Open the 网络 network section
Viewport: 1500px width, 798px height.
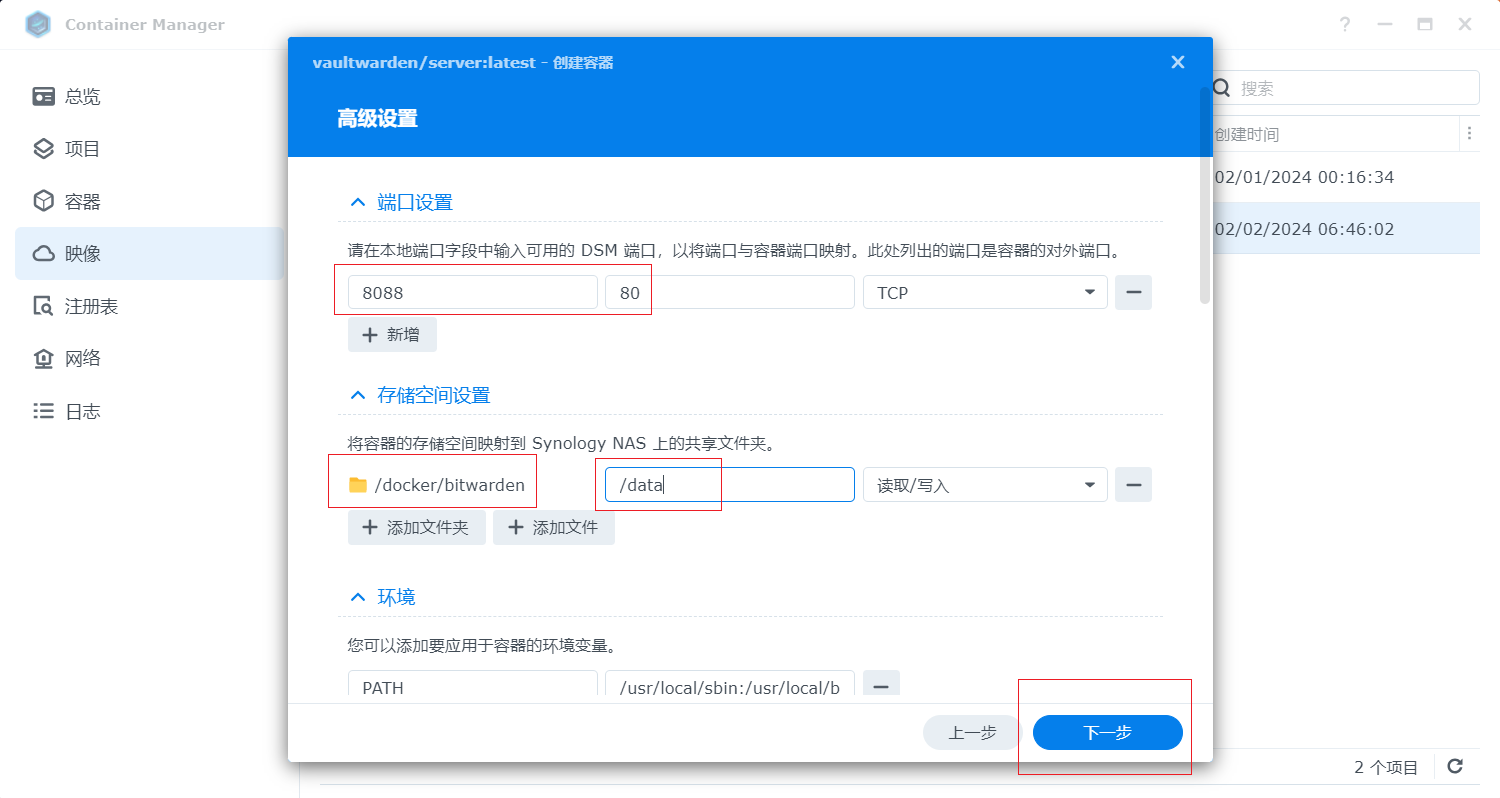[149, 359]
